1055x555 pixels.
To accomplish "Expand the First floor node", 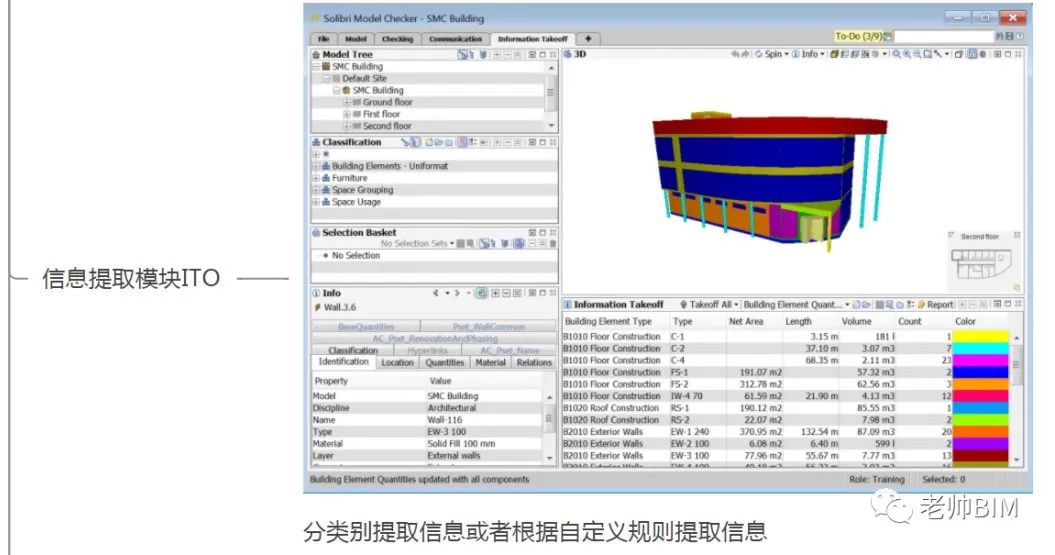I will pyautogui.click(x=347, y=114).
